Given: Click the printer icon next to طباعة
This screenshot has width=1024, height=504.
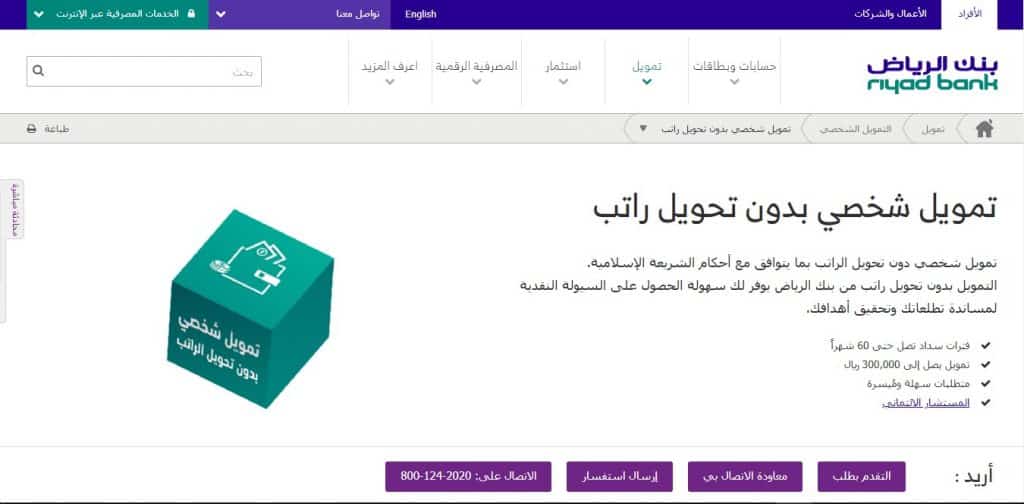Looking at the screenshot, I should [31, 129].
